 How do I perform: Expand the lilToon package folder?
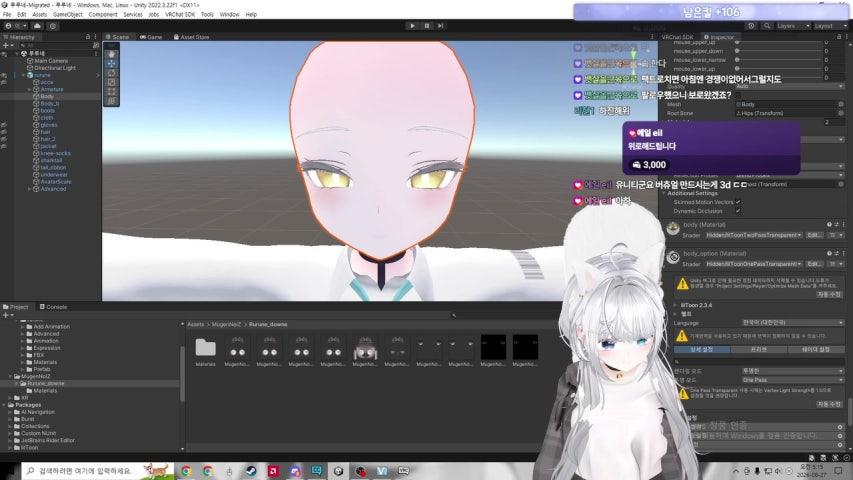tap(10, 447)
